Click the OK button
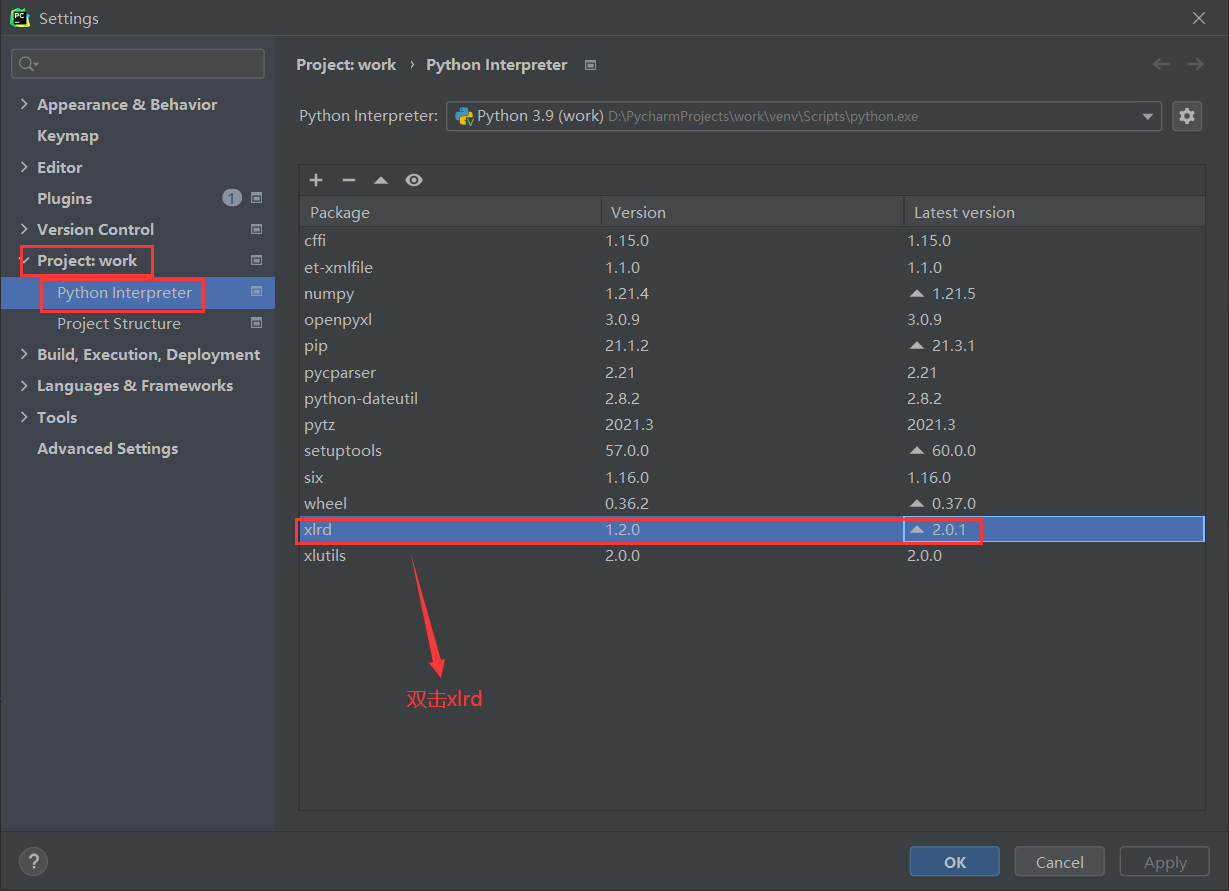 click(955, 862)
